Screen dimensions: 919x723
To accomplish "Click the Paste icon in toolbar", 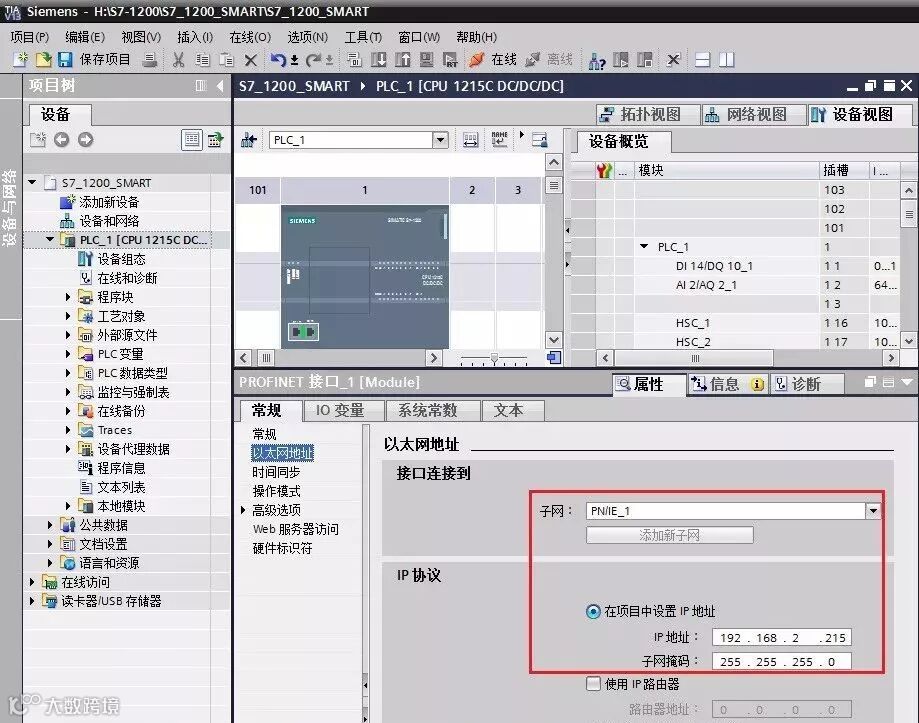I will (x=226, y=59).
